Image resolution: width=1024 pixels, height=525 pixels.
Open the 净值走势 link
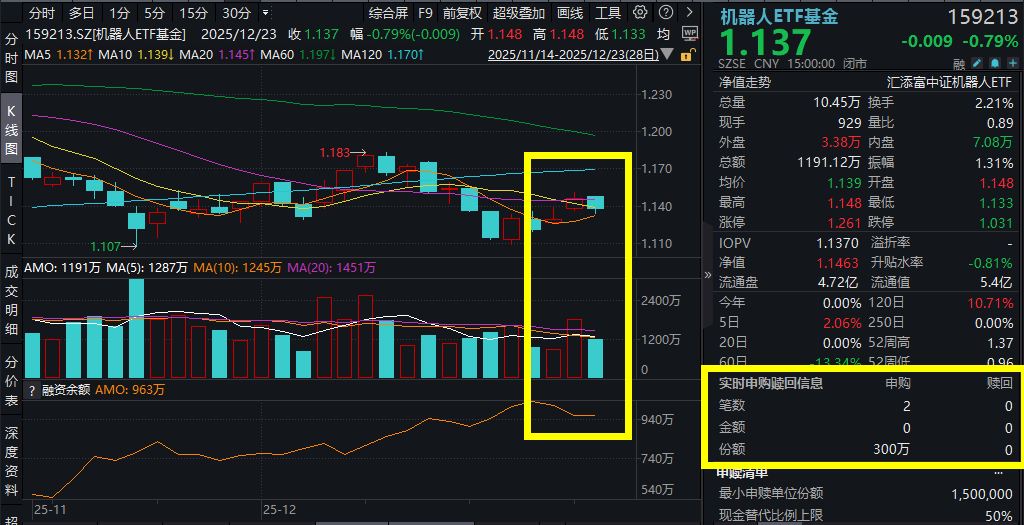tap(745, 82)
